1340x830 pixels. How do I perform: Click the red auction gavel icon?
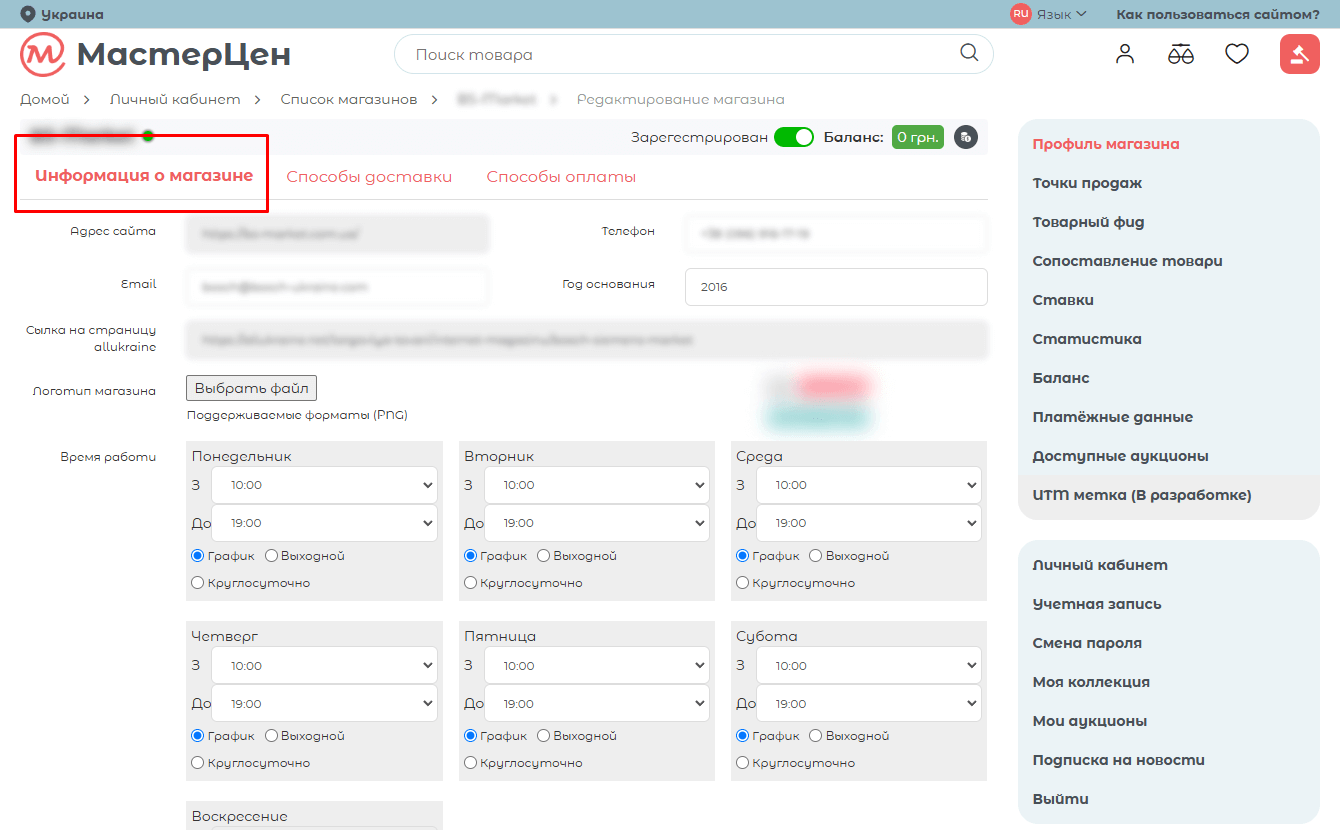1299,54
